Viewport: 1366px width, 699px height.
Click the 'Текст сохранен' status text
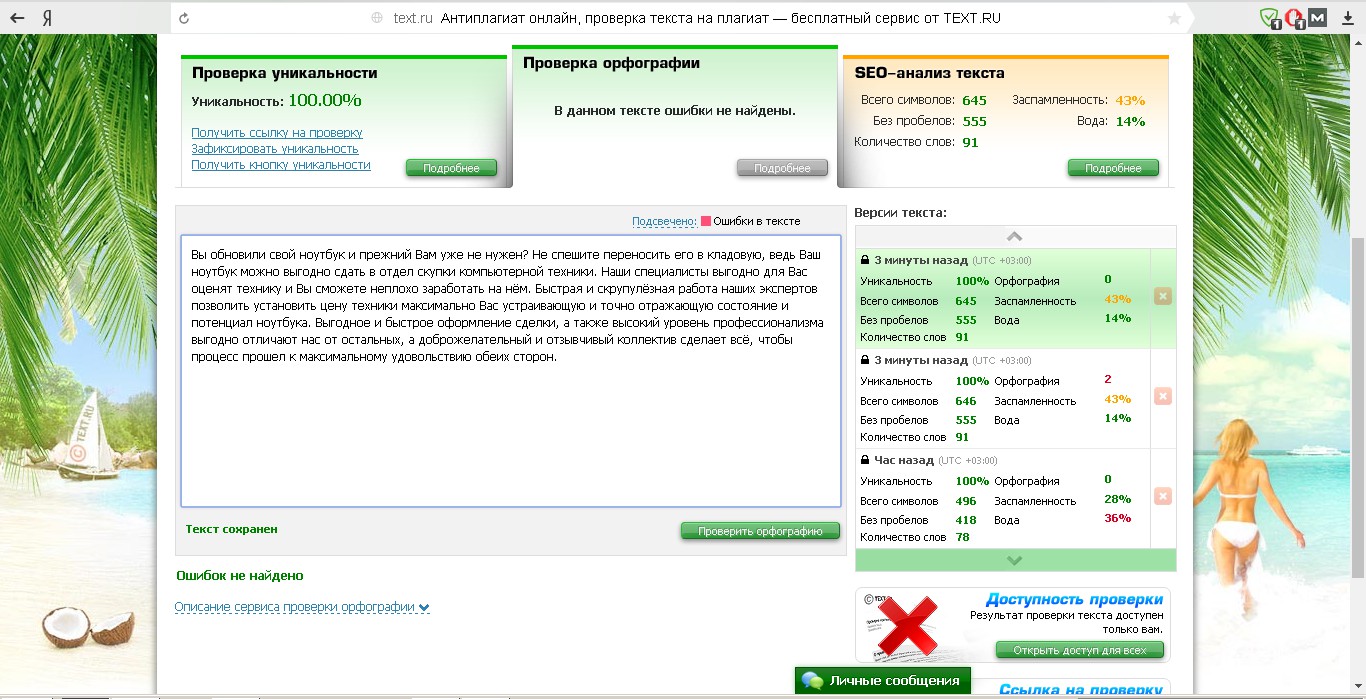(x=232, y=529)
